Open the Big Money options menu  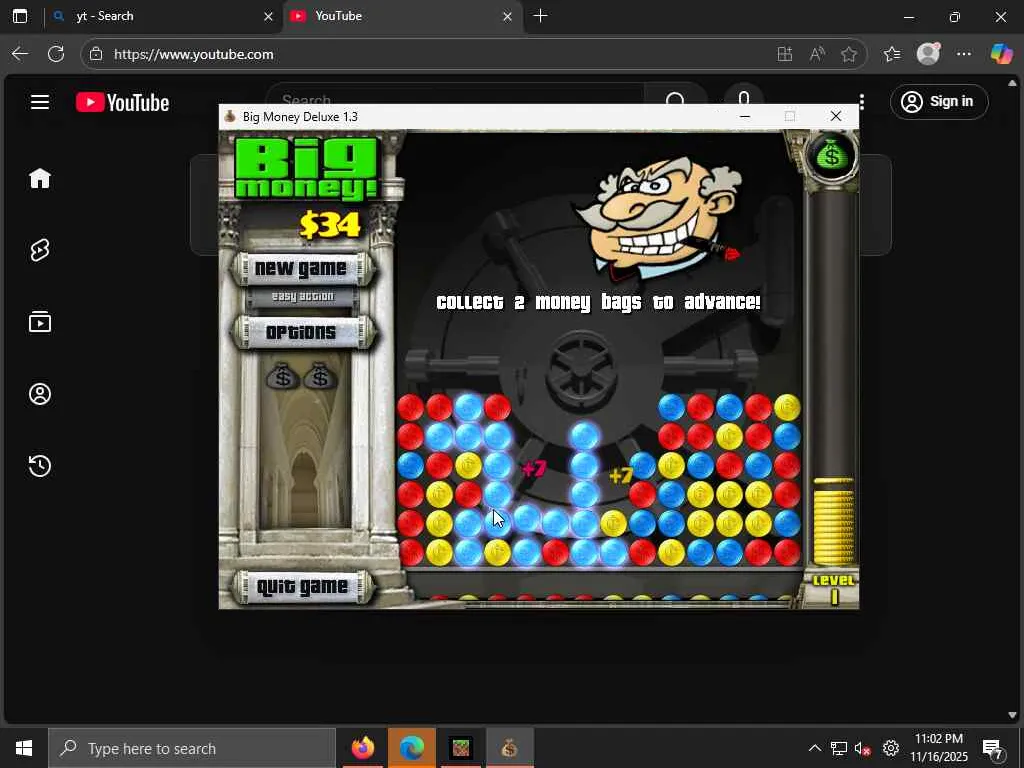point(301,332)
